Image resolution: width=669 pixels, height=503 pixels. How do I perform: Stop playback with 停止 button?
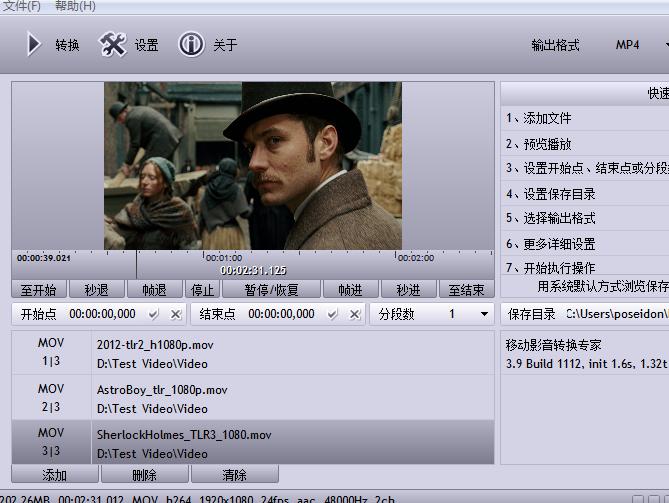click(x=203, y=290)
